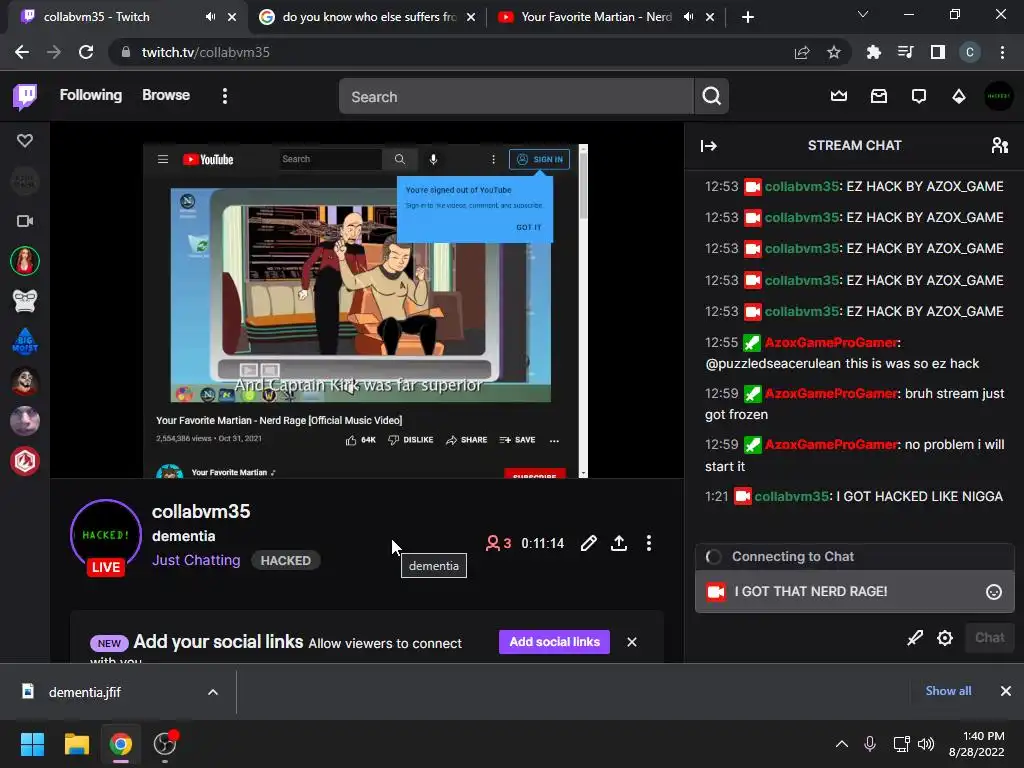Screen dimensions: 1024x768
Task: Click the address bar URL
Action: tap(205, 52)
